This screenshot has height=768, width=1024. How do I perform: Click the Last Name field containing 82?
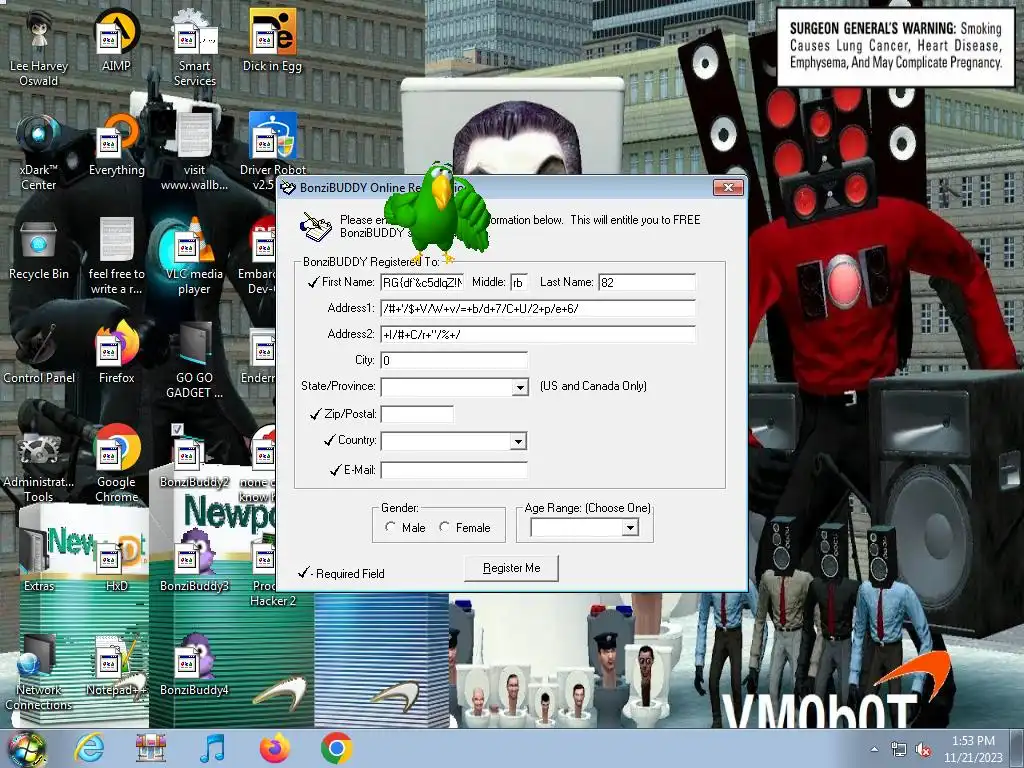(647, 282)
